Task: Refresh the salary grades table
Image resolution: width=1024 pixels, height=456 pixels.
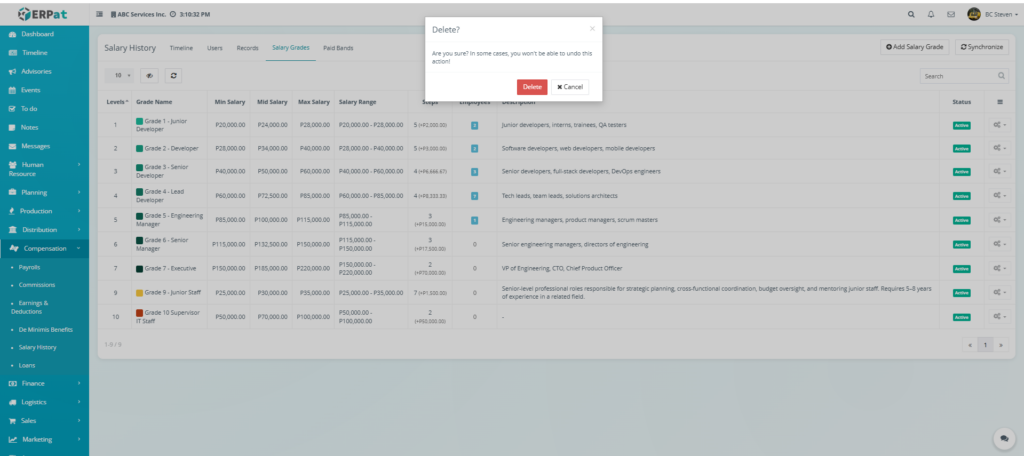Action: point(173,76)
